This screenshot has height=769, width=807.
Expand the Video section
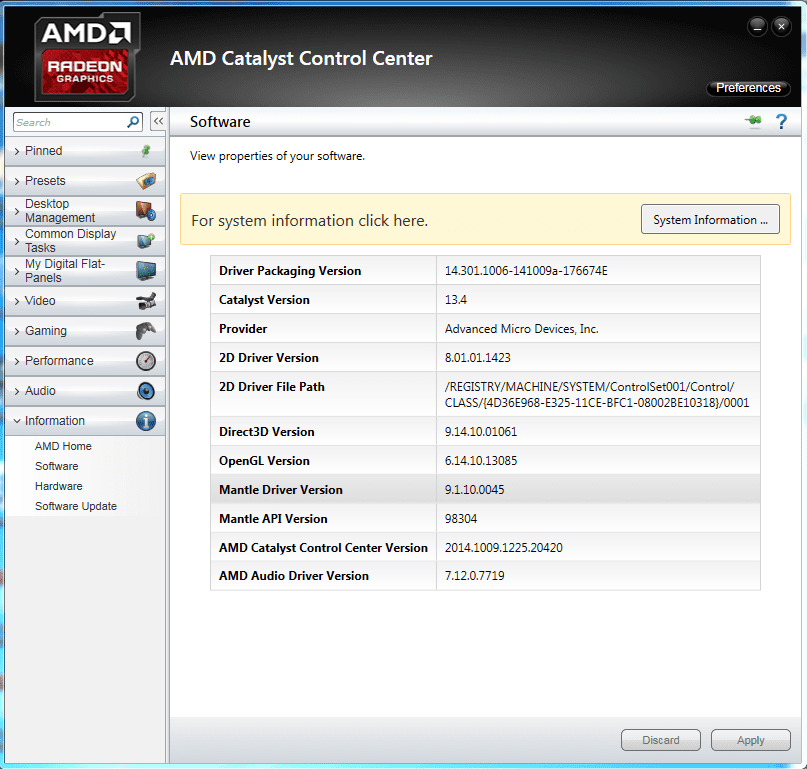pos(85,301)
